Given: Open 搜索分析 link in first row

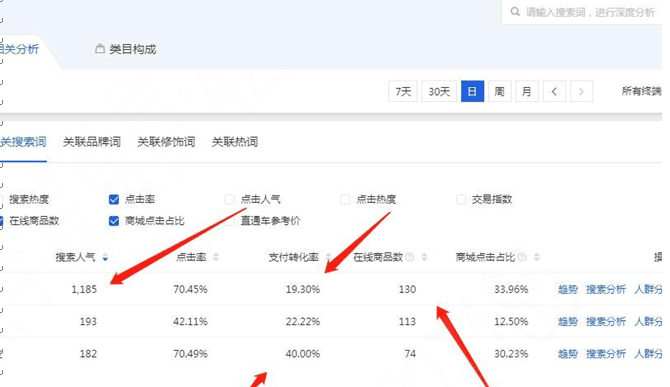Looking at the screenshot, I should click(605, 289).
